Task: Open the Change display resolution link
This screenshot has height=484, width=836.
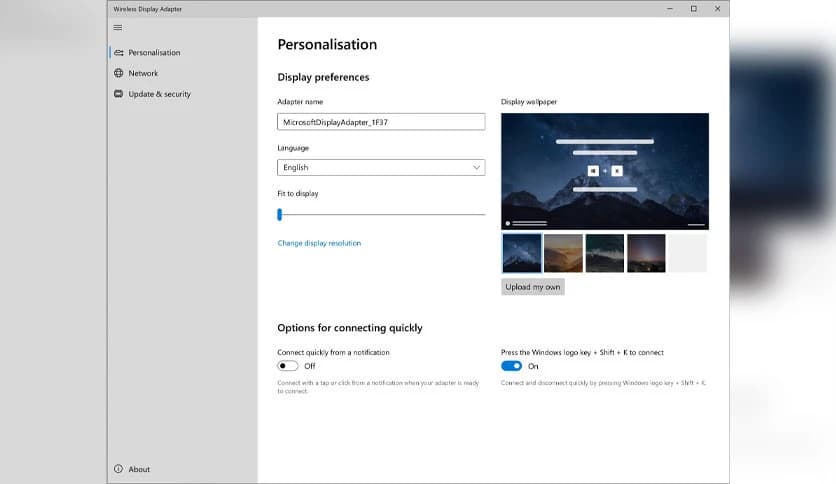Action: [319, 243]
